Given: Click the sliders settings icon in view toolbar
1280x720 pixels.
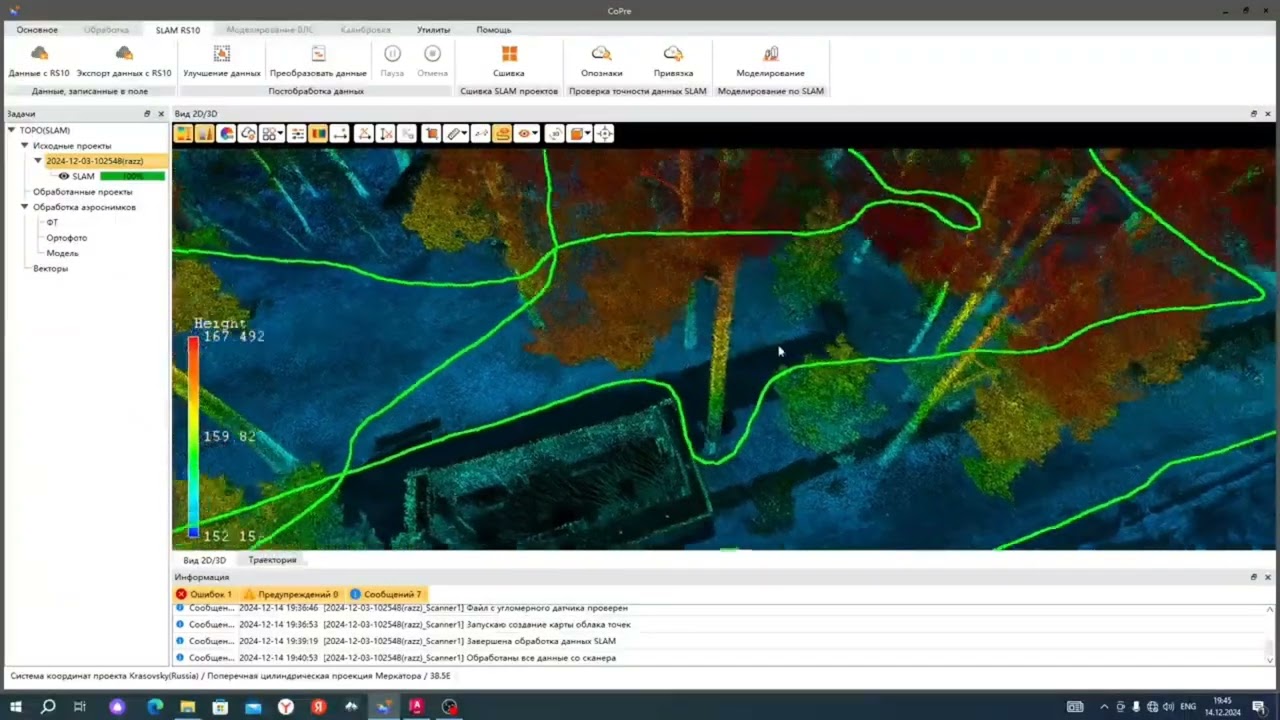Looking at the screenshot, I should [297, 133].
